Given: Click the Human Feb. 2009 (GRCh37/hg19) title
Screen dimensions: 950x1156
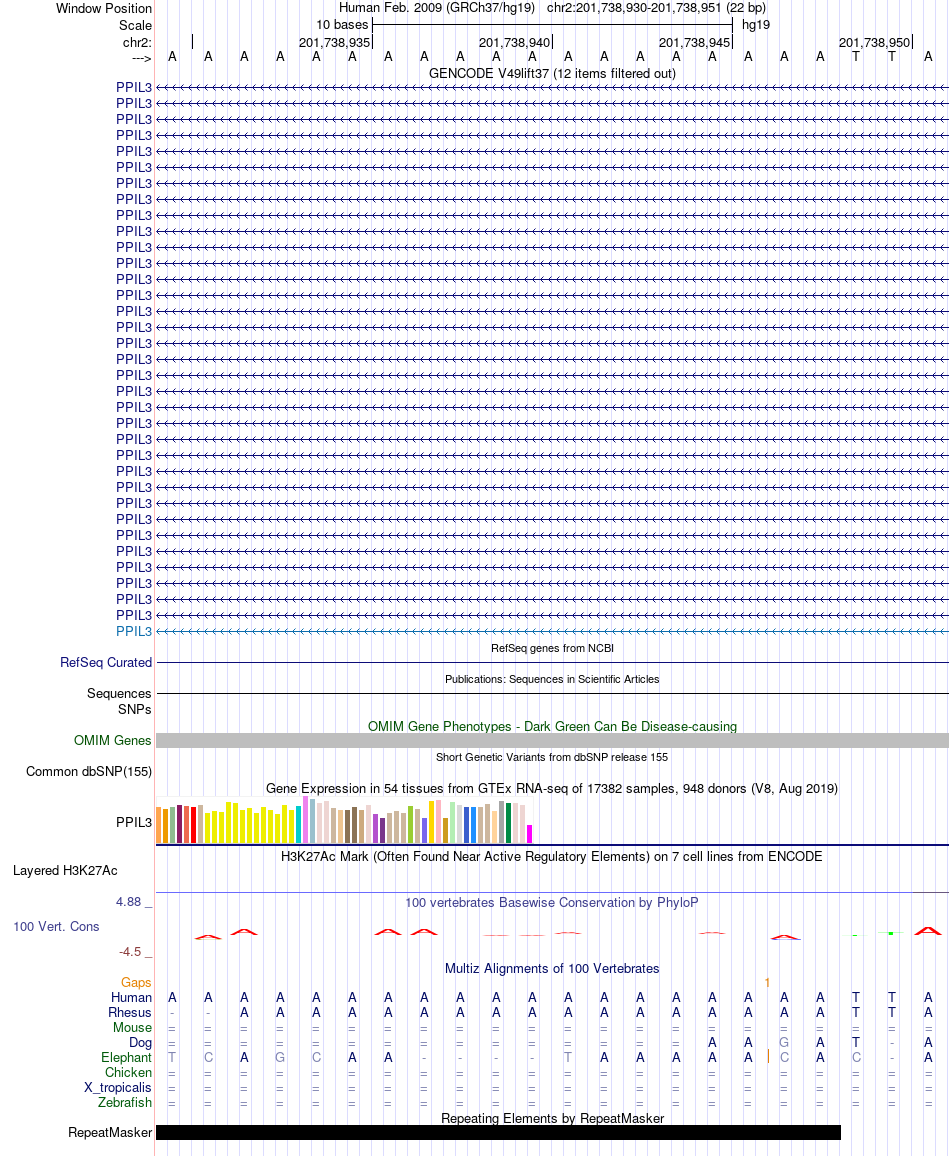Looking at the screenshot, I should tap(439, 8).
